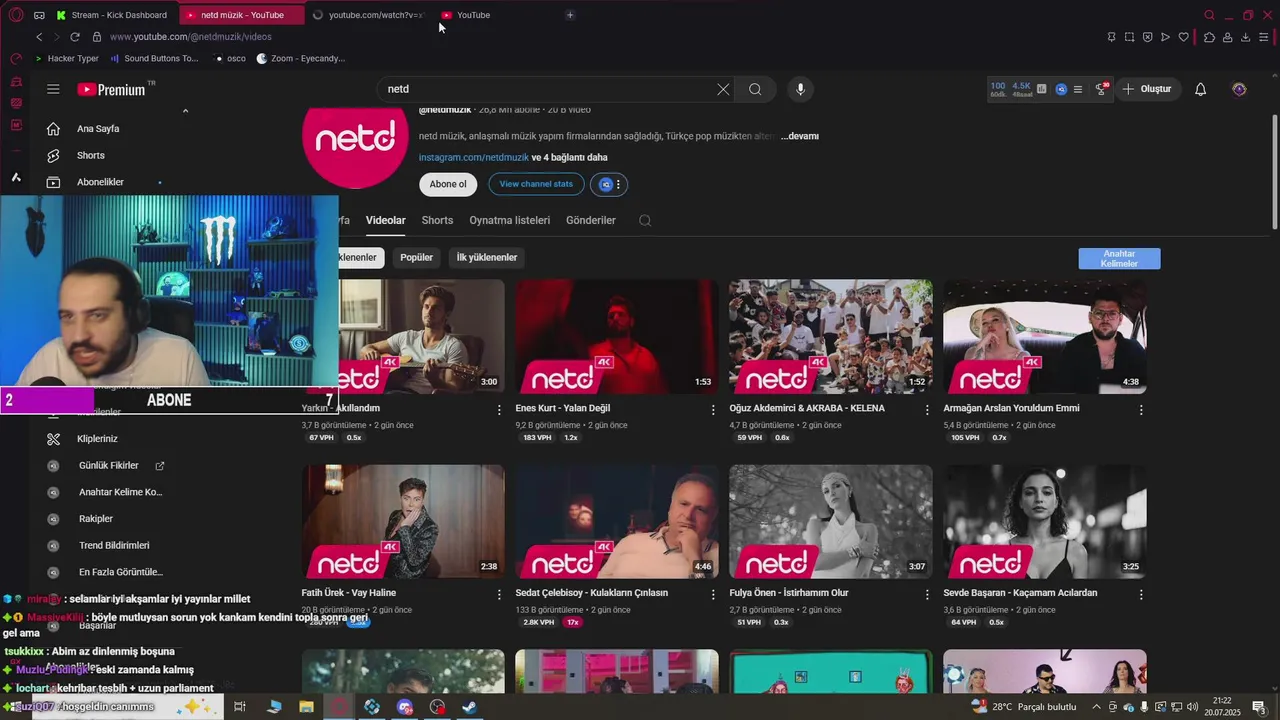Open the Hacker Typer bookmark

point(66,58)
